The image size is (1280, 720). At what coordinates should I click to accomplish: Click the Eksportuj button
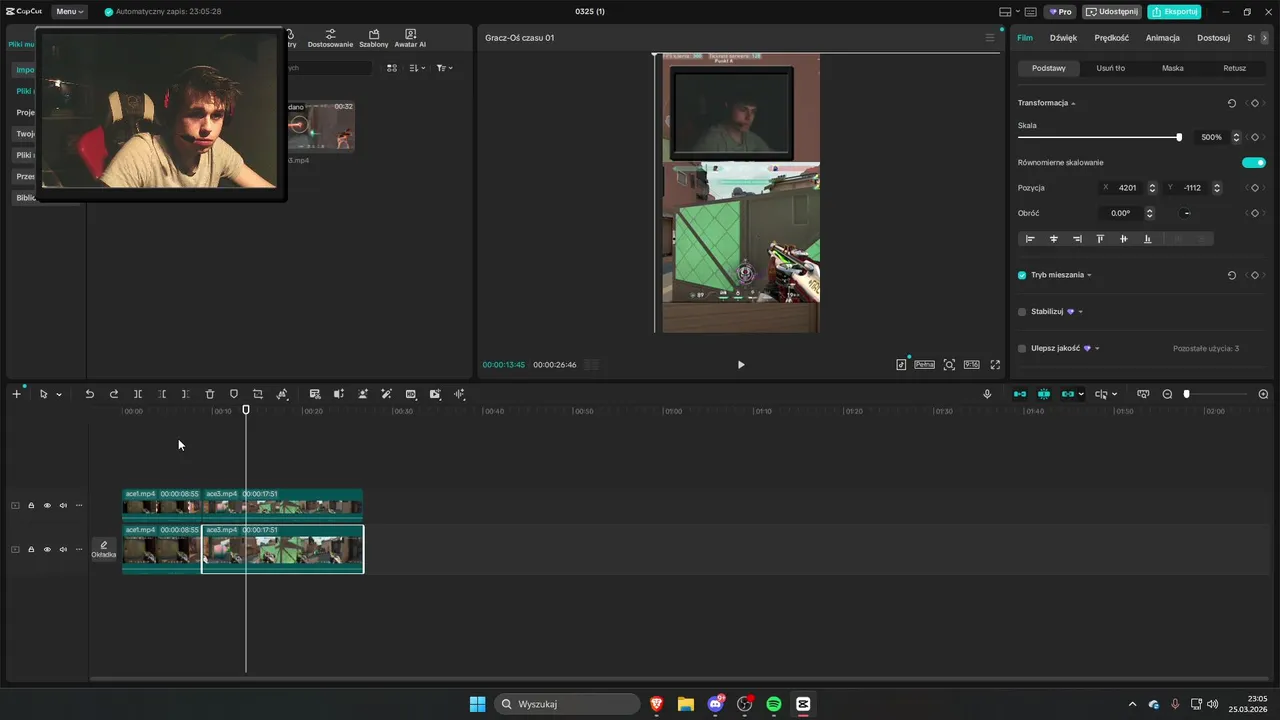tap(1174, 12)
